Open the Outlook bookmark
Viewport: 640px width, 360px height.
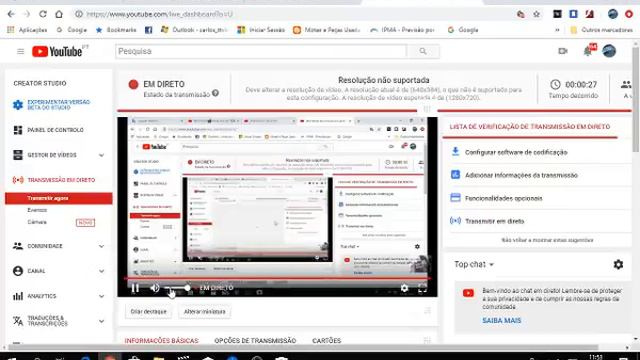(x=194, y=30)
